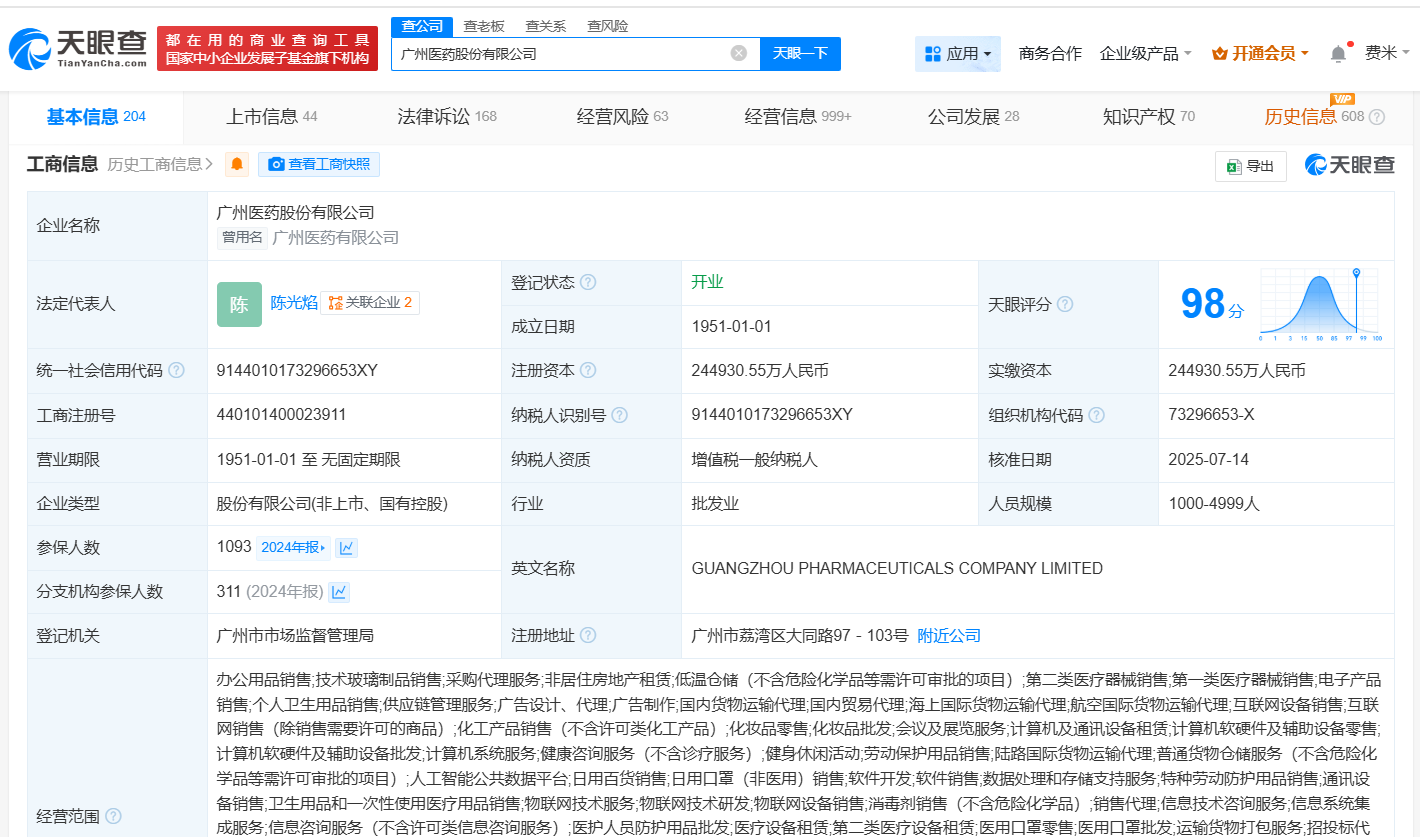This screenshot has height=837, width=1420.
Task: Click help icon beside 天眼评分
Action: (x=1065, y=304)
